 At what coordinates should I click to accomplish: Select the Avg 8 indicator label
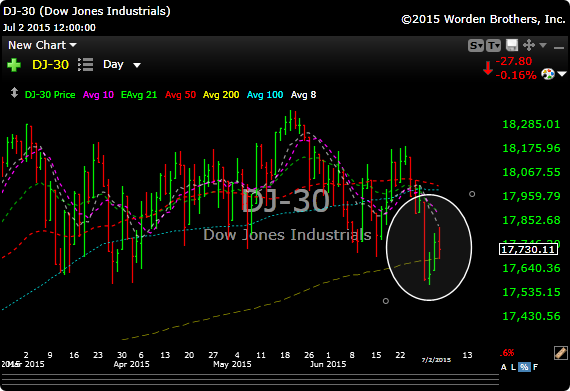[304, 95]
